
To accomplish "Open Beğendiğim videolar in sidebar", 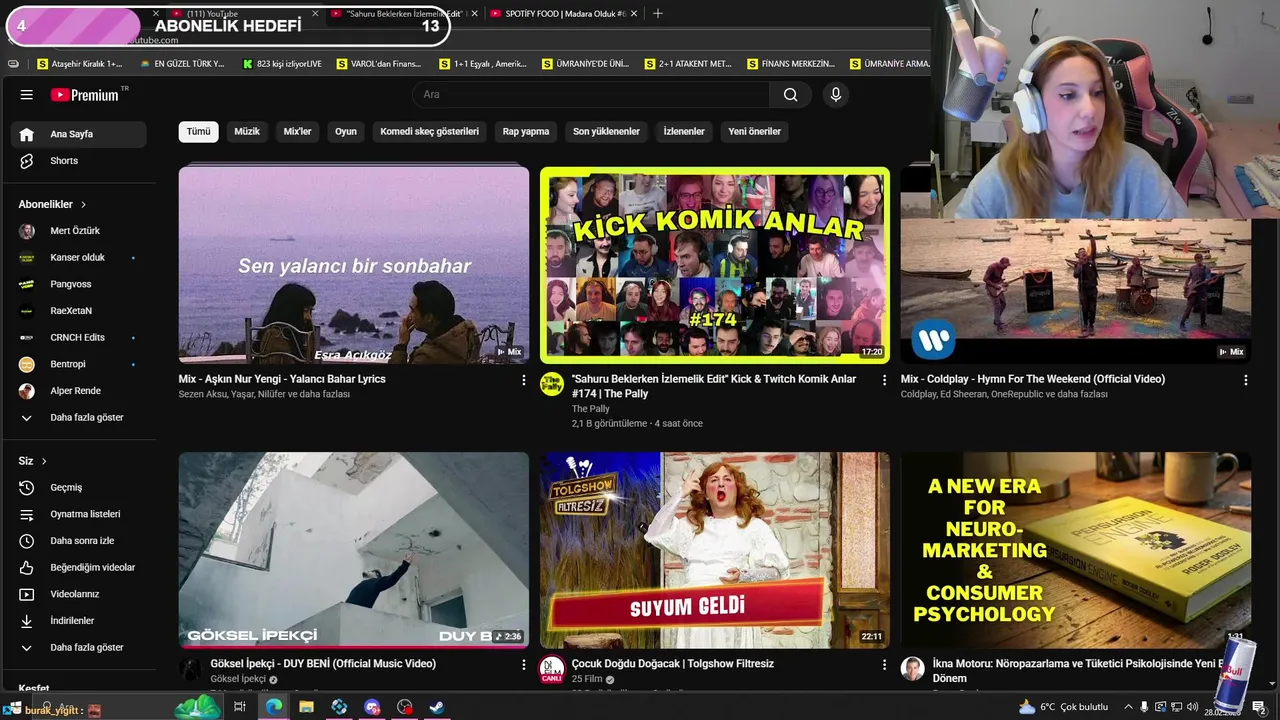I will tap(79, 568).
